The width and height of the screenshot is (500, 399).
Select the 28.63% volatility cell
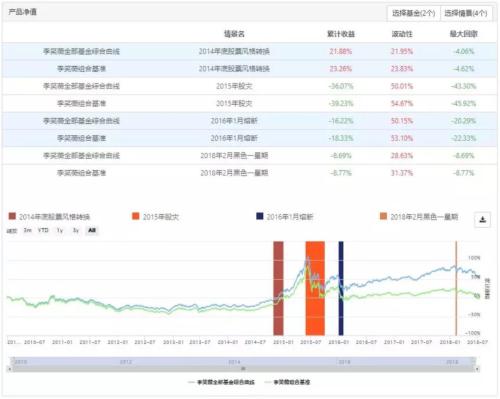pos(402,155)
